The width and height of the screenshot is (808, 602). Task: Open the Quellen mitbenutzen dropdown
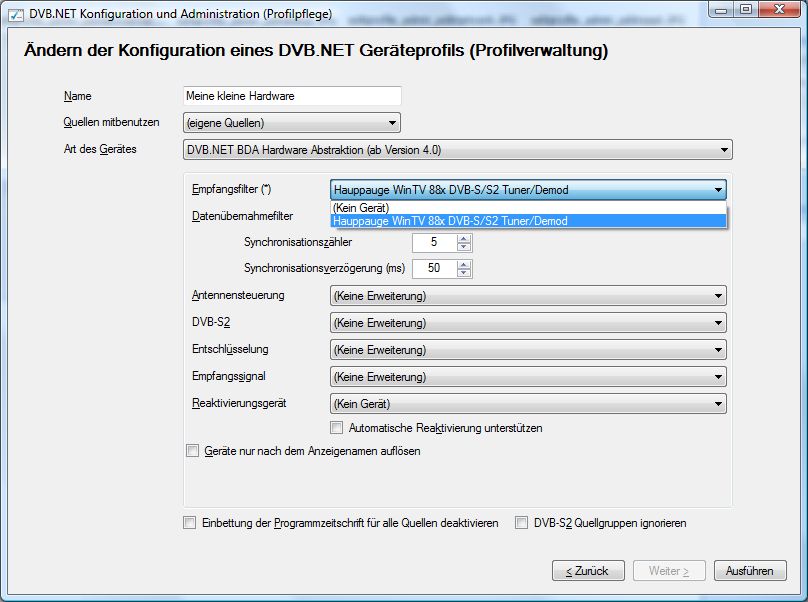pyautogui.click(x=292, y=123)
